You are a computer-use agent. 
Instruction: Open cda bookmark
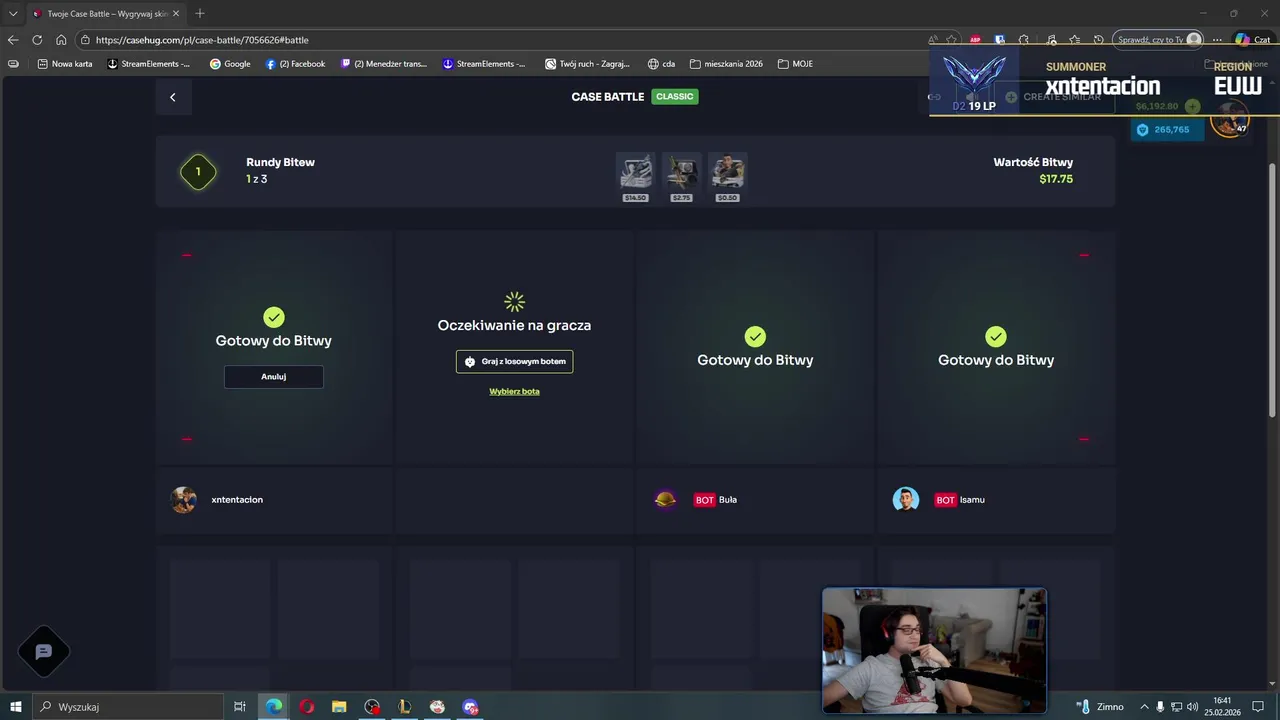661,64
